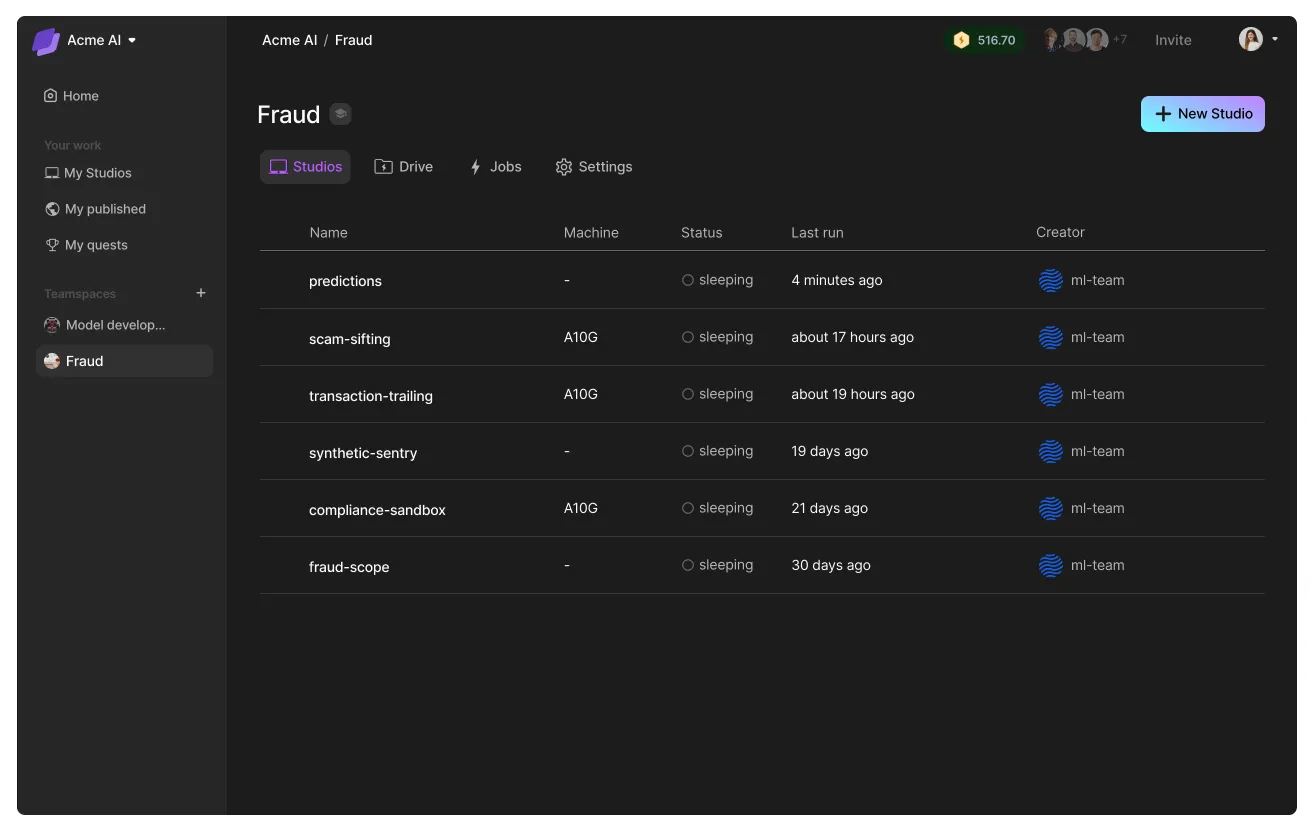The width and height of the screenshot is (1313, 831).
Task: Sort by the Status column header
Action: tap(701, 232)
